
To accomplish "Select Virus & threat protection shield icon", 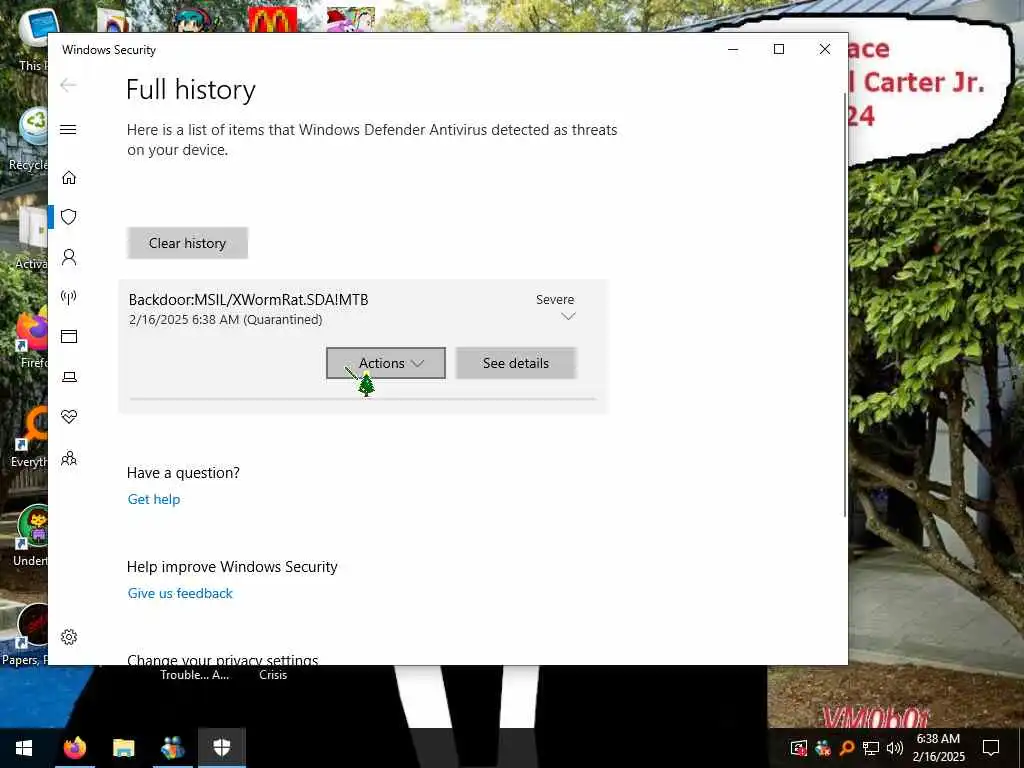I will tap(69, 217).
